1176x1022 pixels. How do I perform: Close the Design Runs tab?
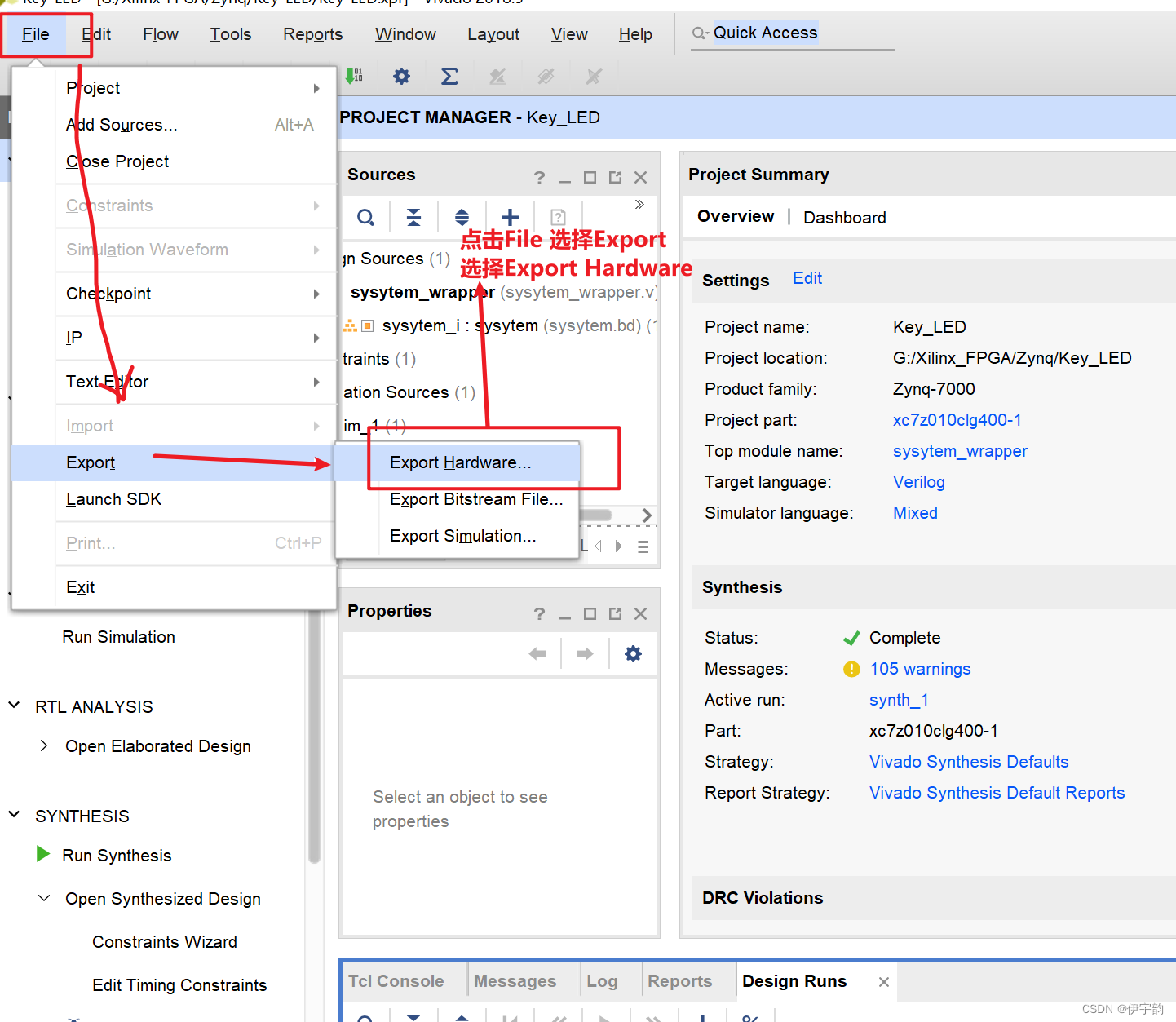(x=884, y=982)
